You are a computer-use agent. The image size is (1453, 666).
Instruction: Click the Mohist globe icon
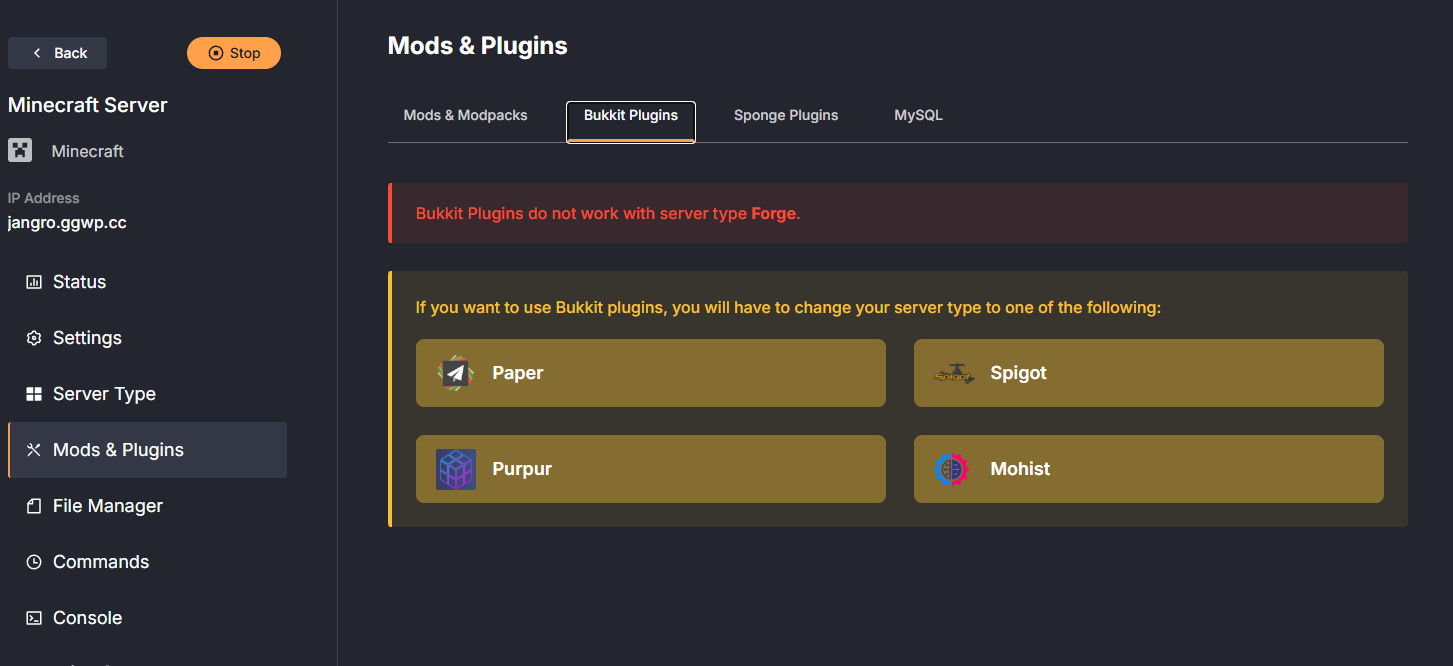[950, 469]
